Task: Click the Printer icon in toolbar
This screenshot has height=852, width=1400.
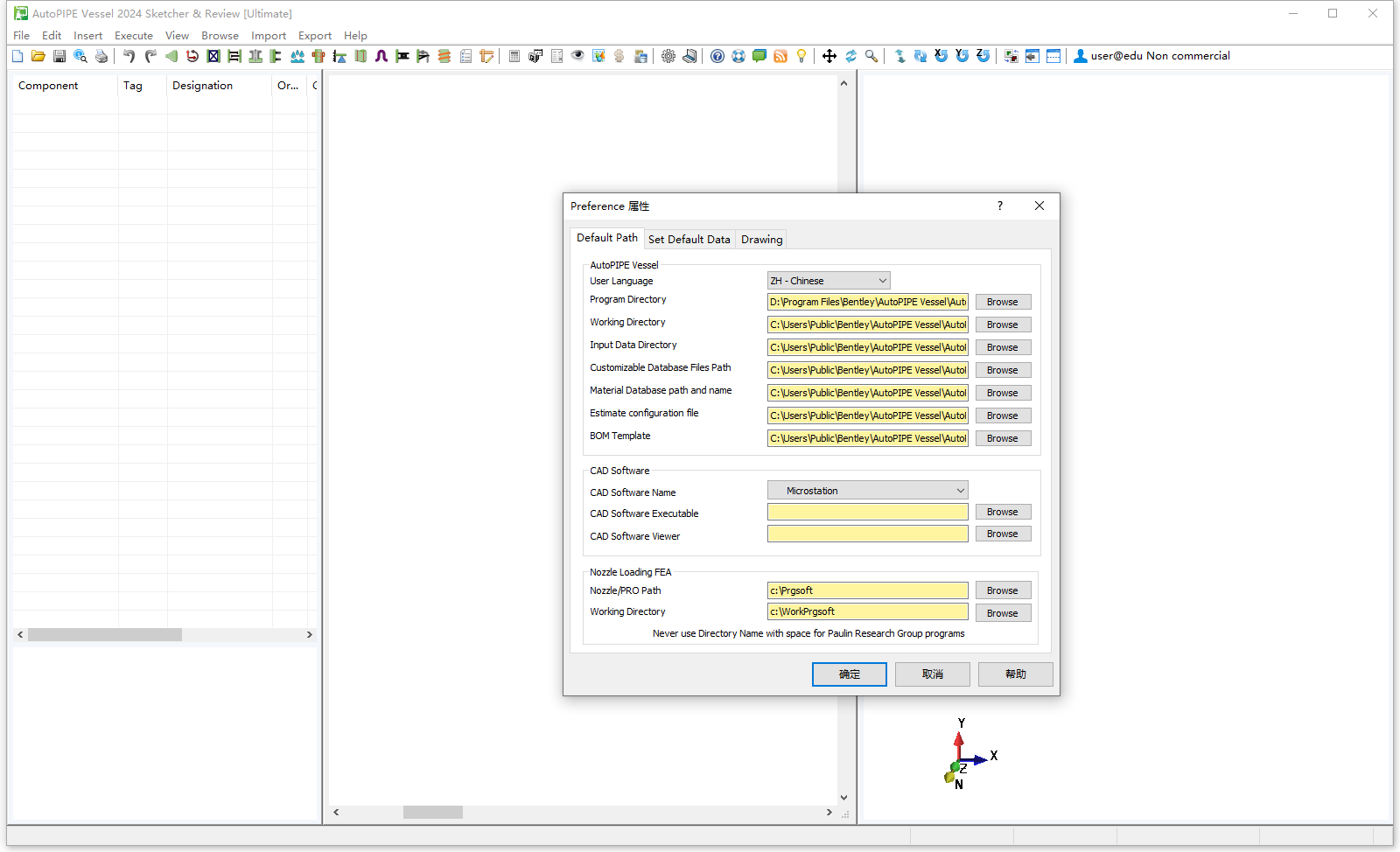Action: tap(101, 56)
